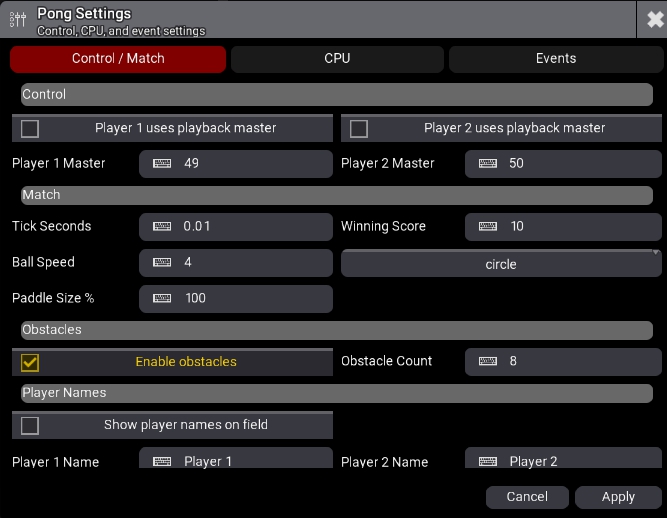Click the keyboard icon in Ball Speed field
Screen dimensions: 667x518
pos(162,262)
